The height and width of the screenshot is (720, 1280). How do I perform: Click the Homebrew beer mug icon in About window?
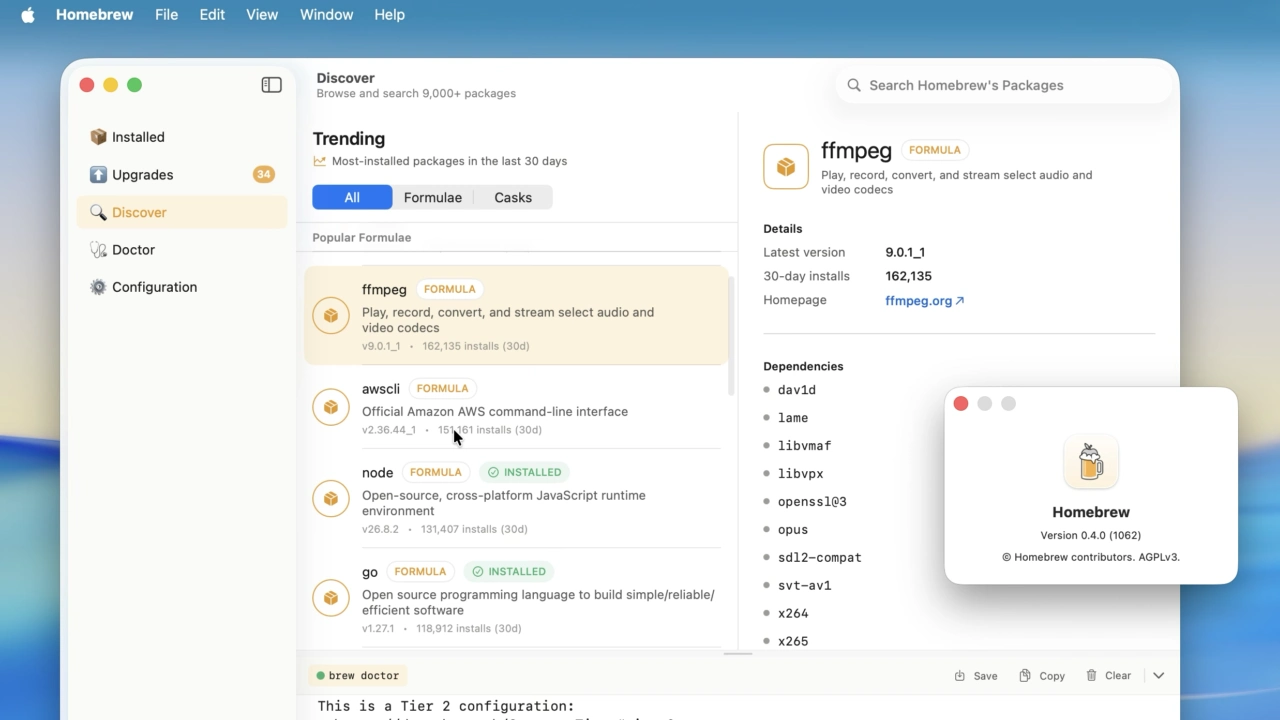1091,462
